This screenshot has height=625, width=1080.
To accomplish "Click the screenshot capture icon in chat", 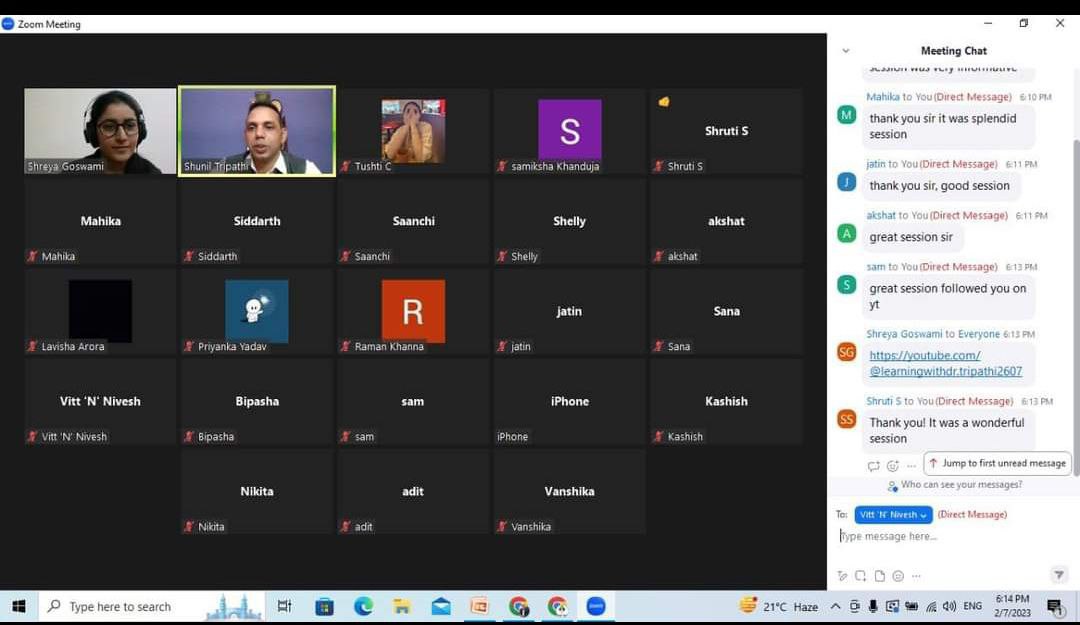I will click(860, 576).
